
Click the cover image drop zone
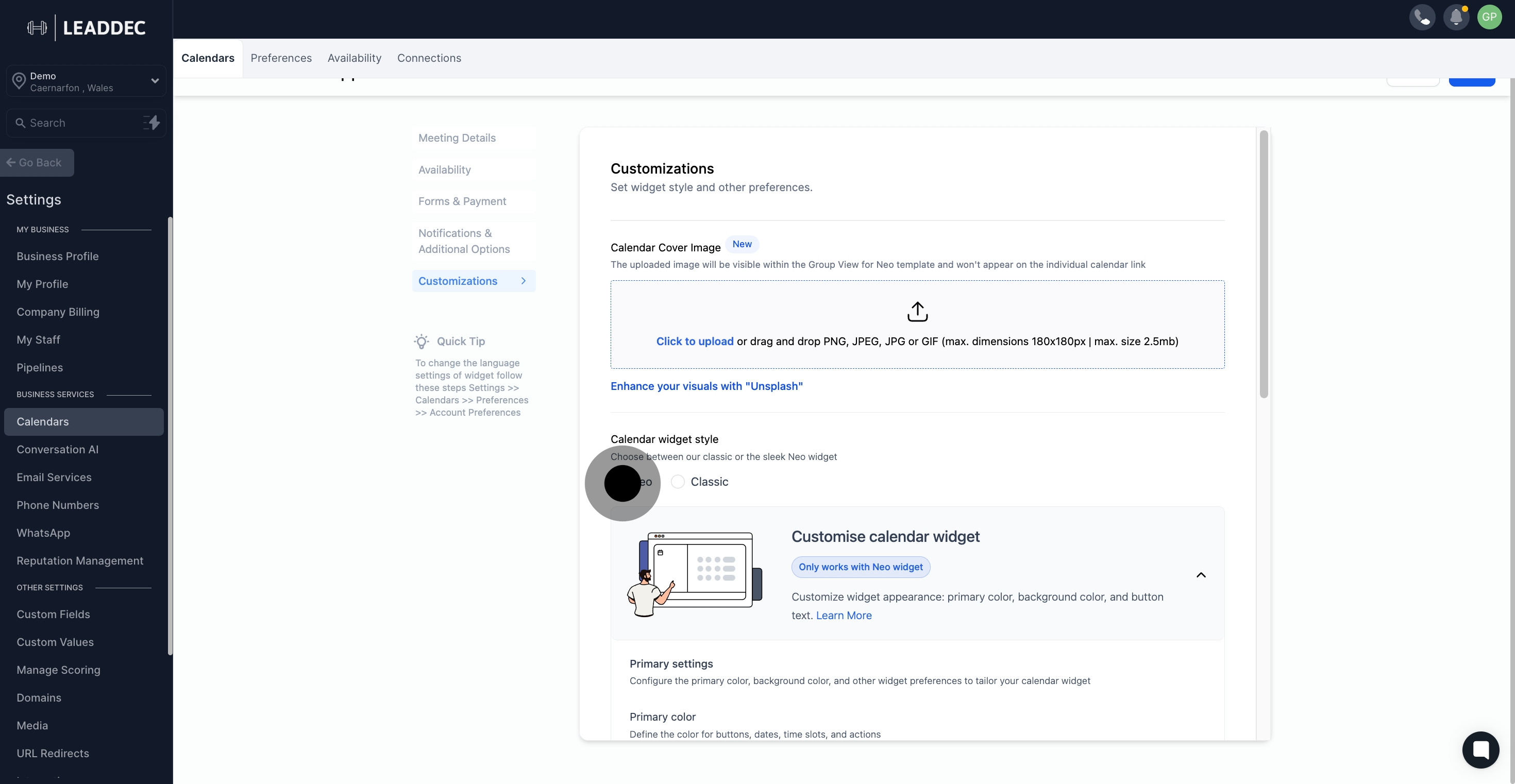pos(917,325)
